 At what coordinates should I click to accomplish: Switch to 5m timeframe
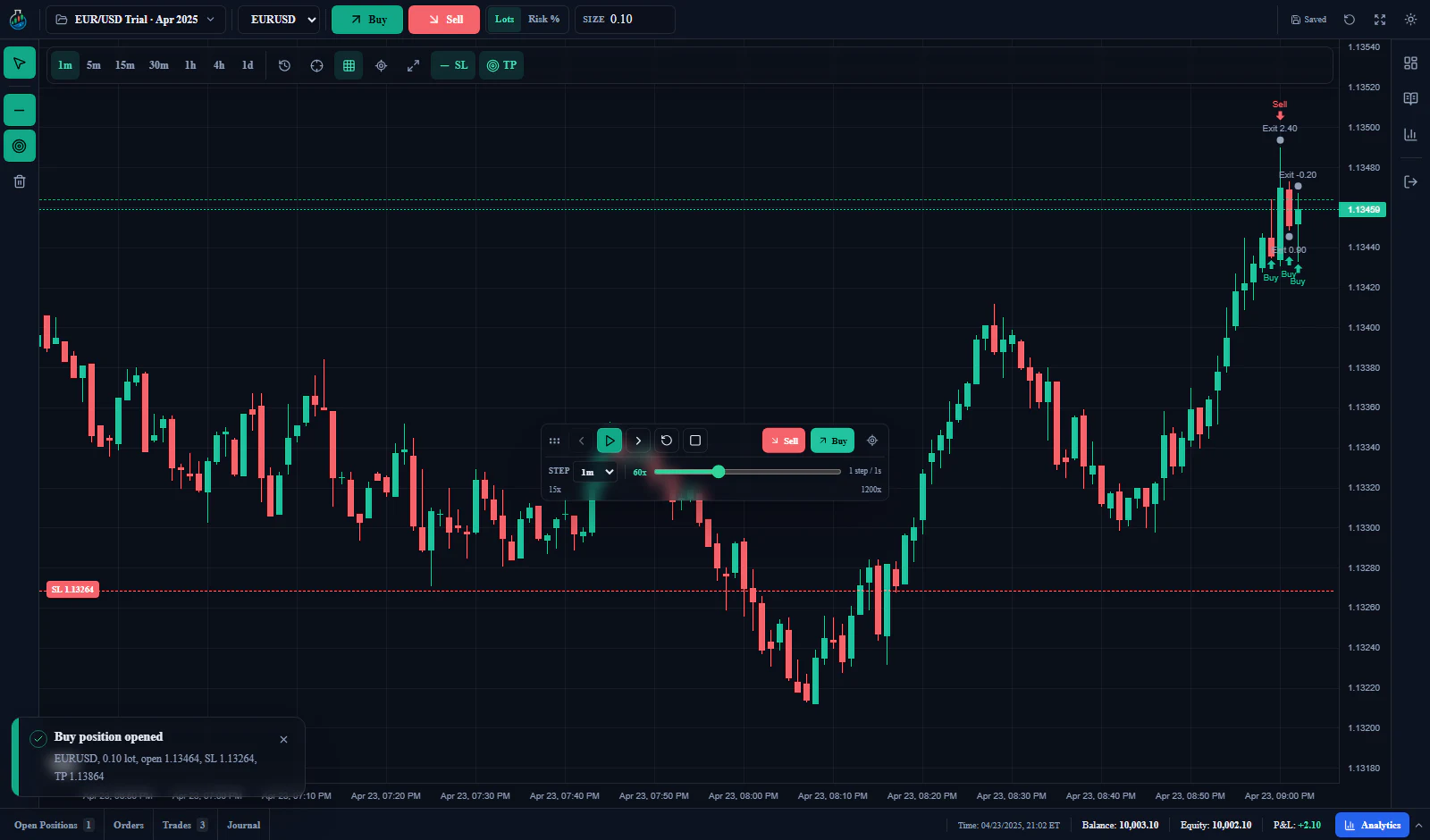[94, 65]
